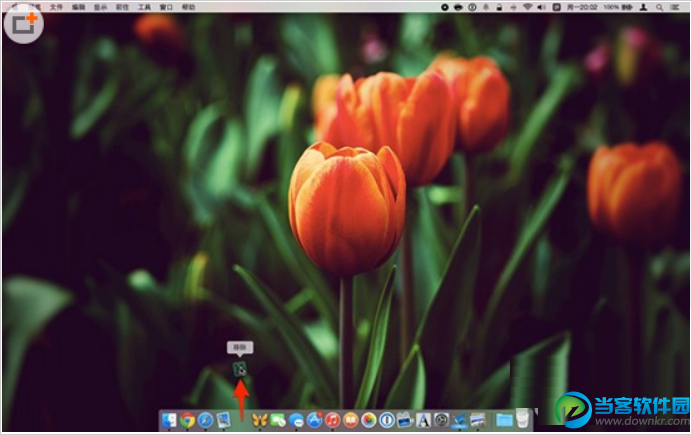The height and width of the screenshot is (435, 691).
Task: Open the 文件 menu
Action: point(56,7)
